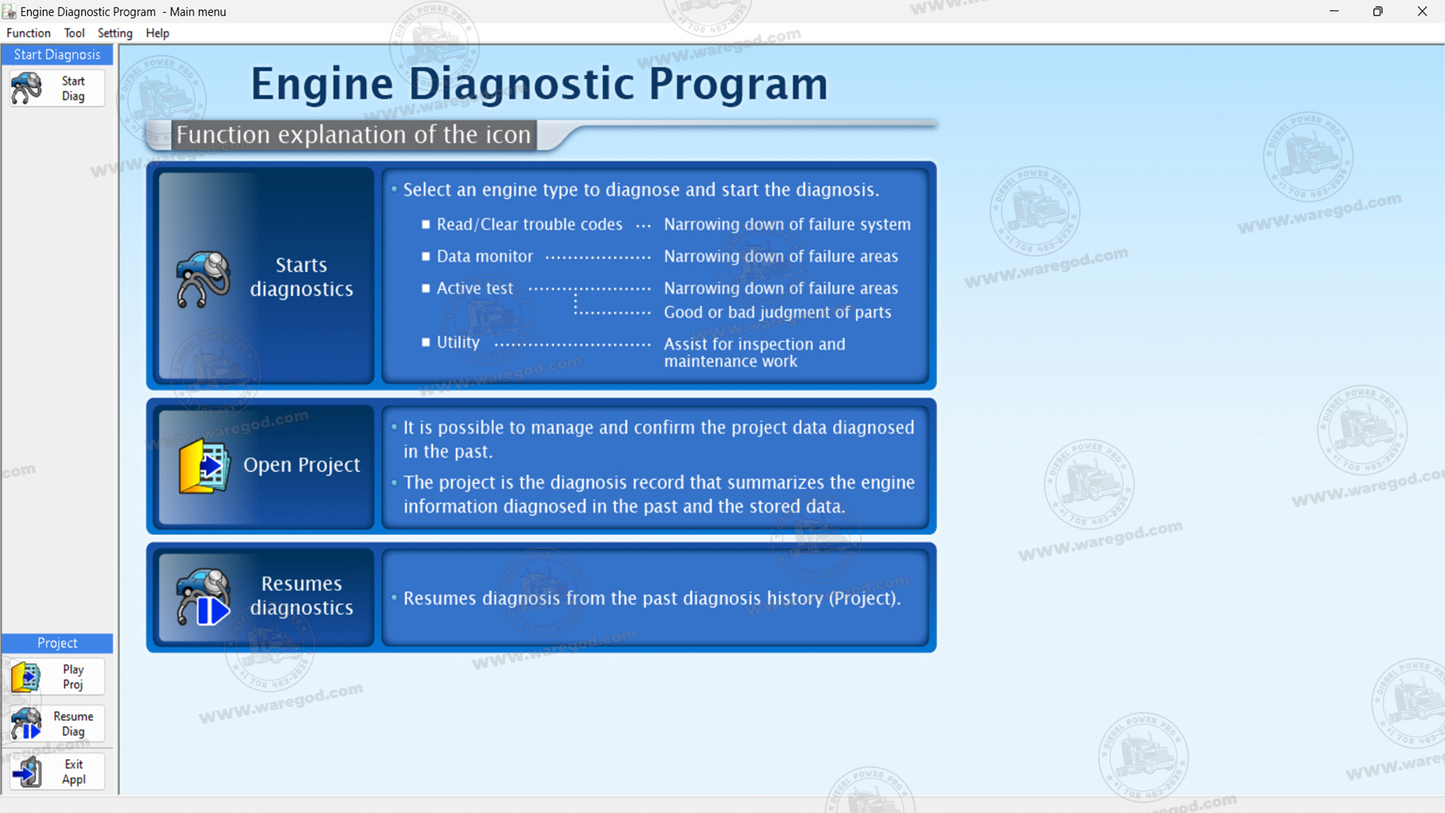Screen dimensions: 1445x813
Task: Open the Help menu
Action: click(x=157, y=33)
